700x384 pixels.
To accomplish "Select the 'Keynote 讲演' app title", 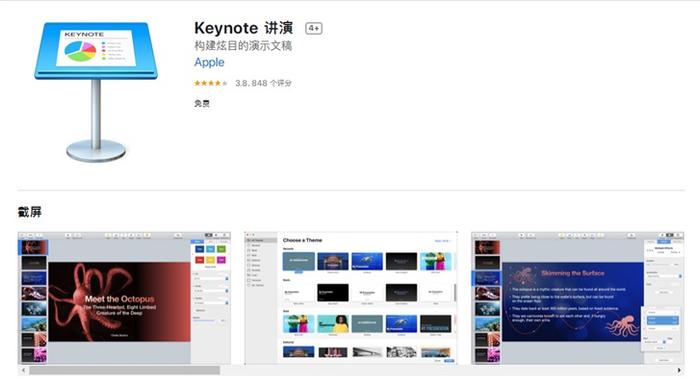I will (x=244, y=28).
